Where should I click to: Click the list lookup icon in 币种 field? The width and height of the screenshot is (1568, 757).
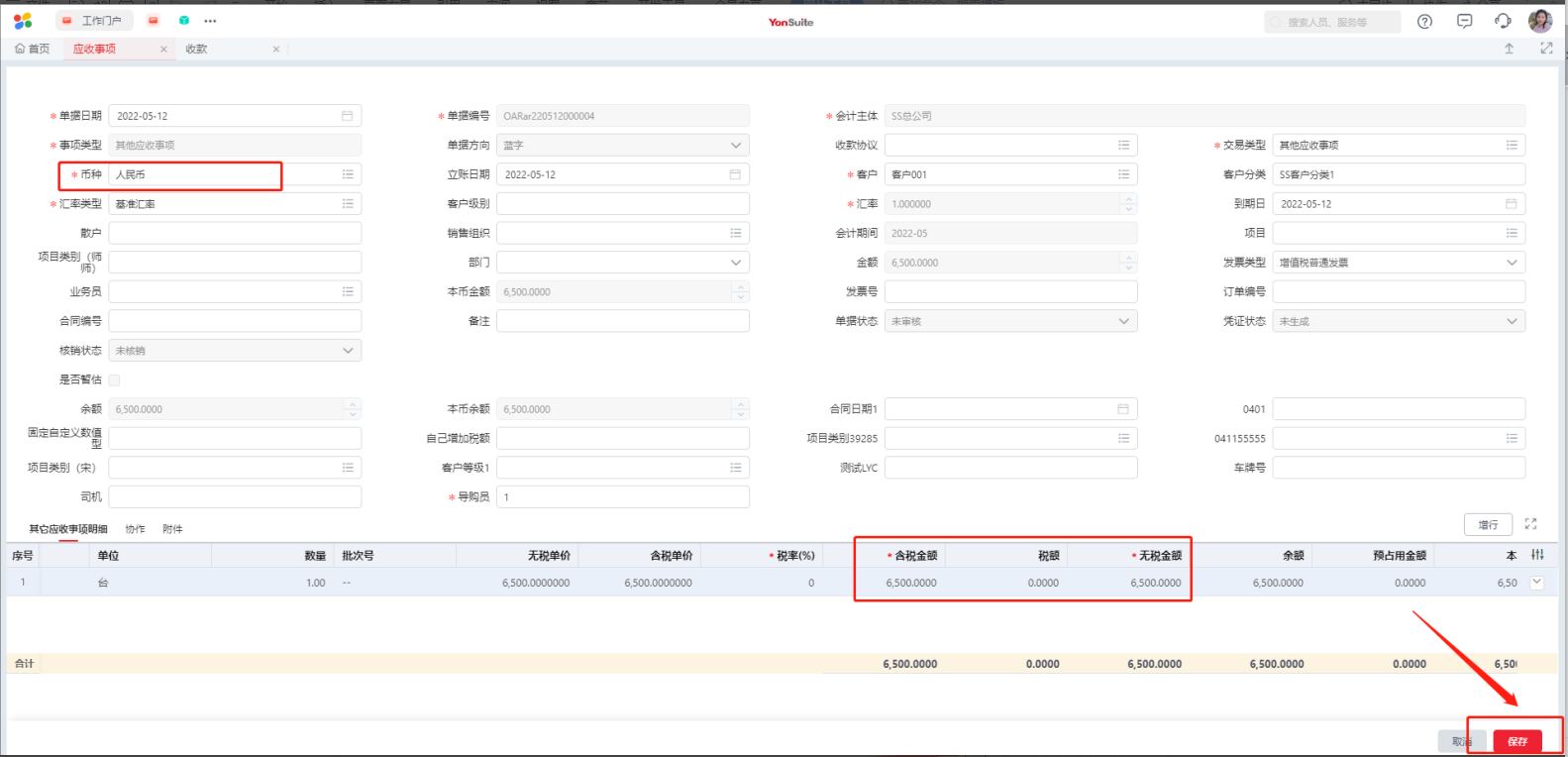[x=348, y=174]
